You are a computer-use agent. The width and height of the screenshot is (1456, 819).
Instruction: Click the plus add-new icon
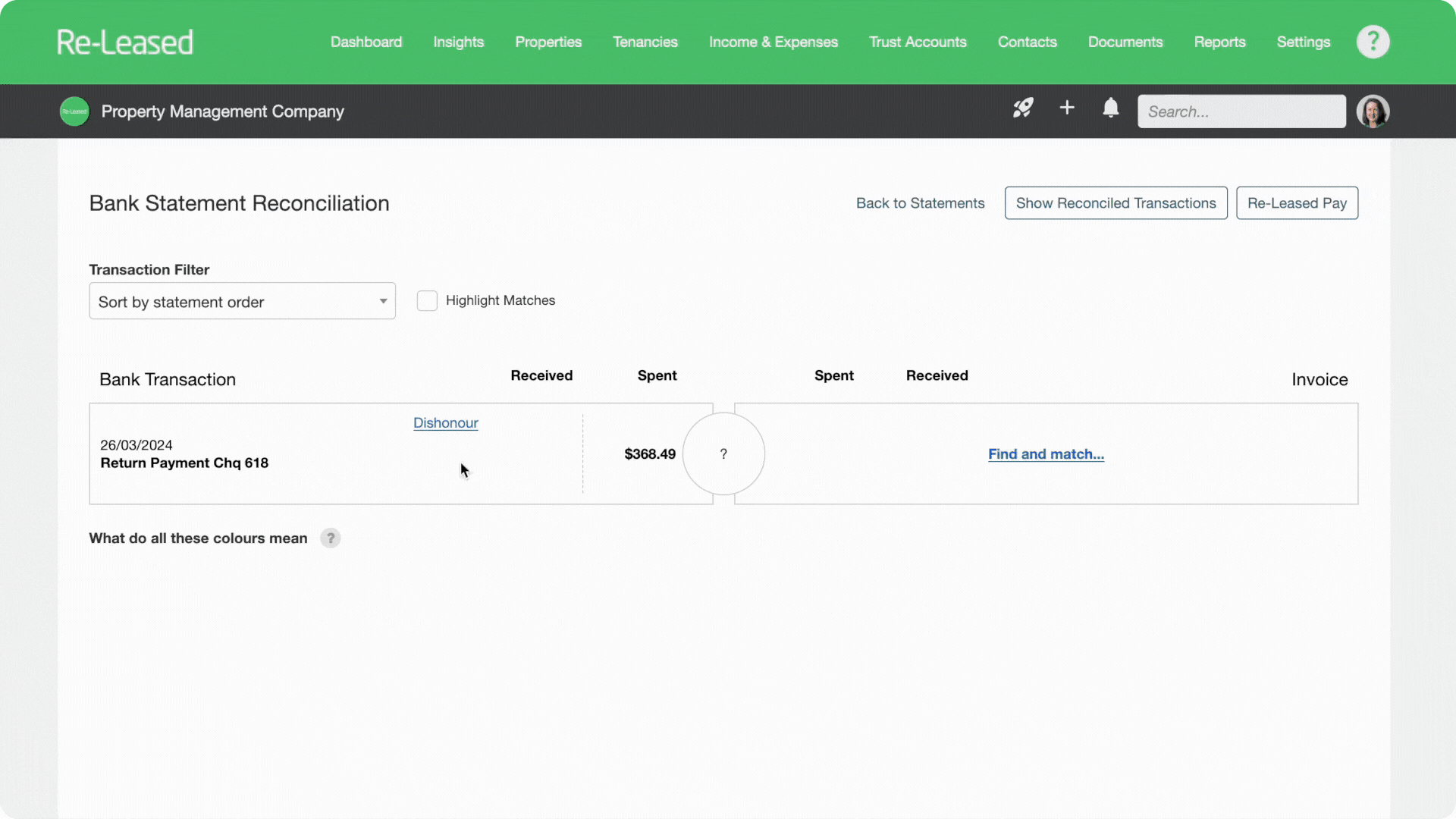(1067, 108)
